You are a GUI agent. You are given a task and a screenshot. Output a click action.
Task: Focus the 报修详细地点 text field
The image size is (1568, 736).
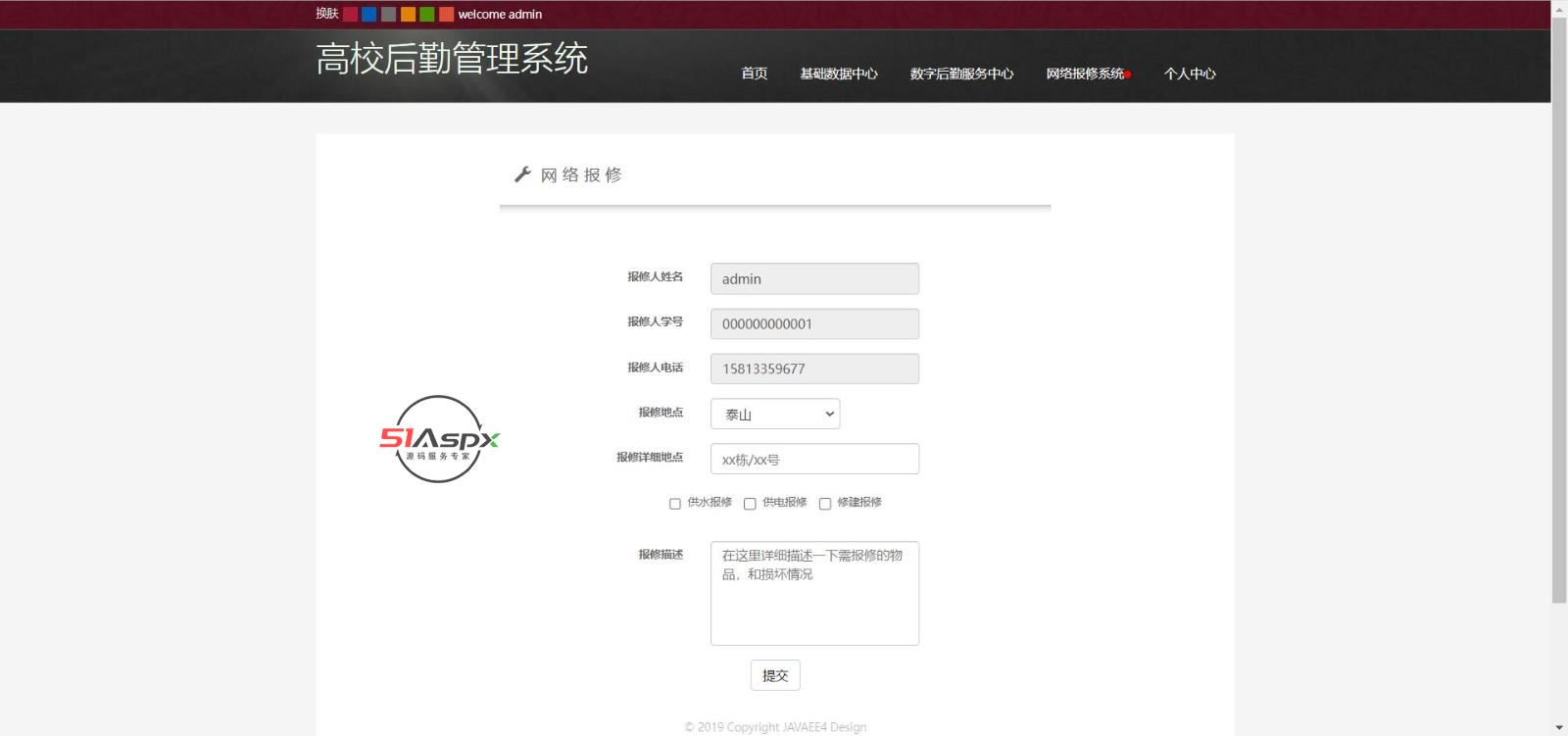point(814,459)
